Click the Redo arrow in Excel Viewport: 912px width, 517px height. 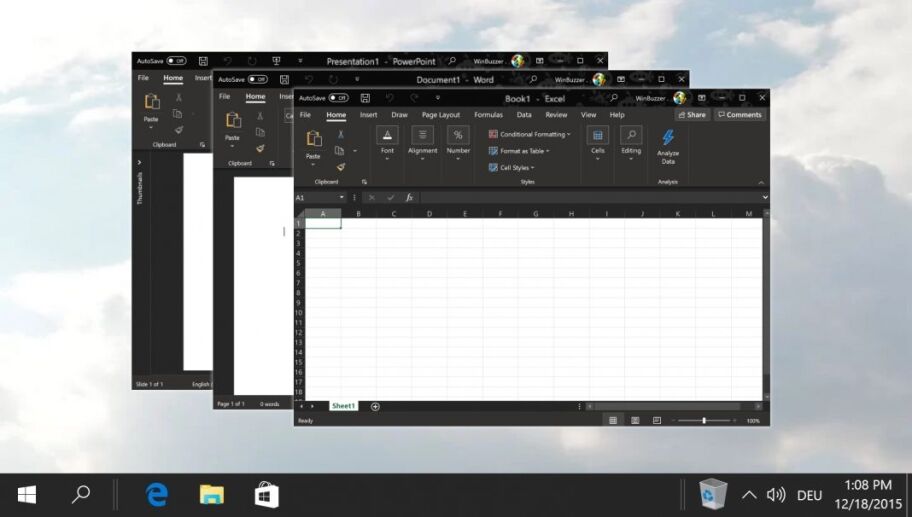(414, 98)
